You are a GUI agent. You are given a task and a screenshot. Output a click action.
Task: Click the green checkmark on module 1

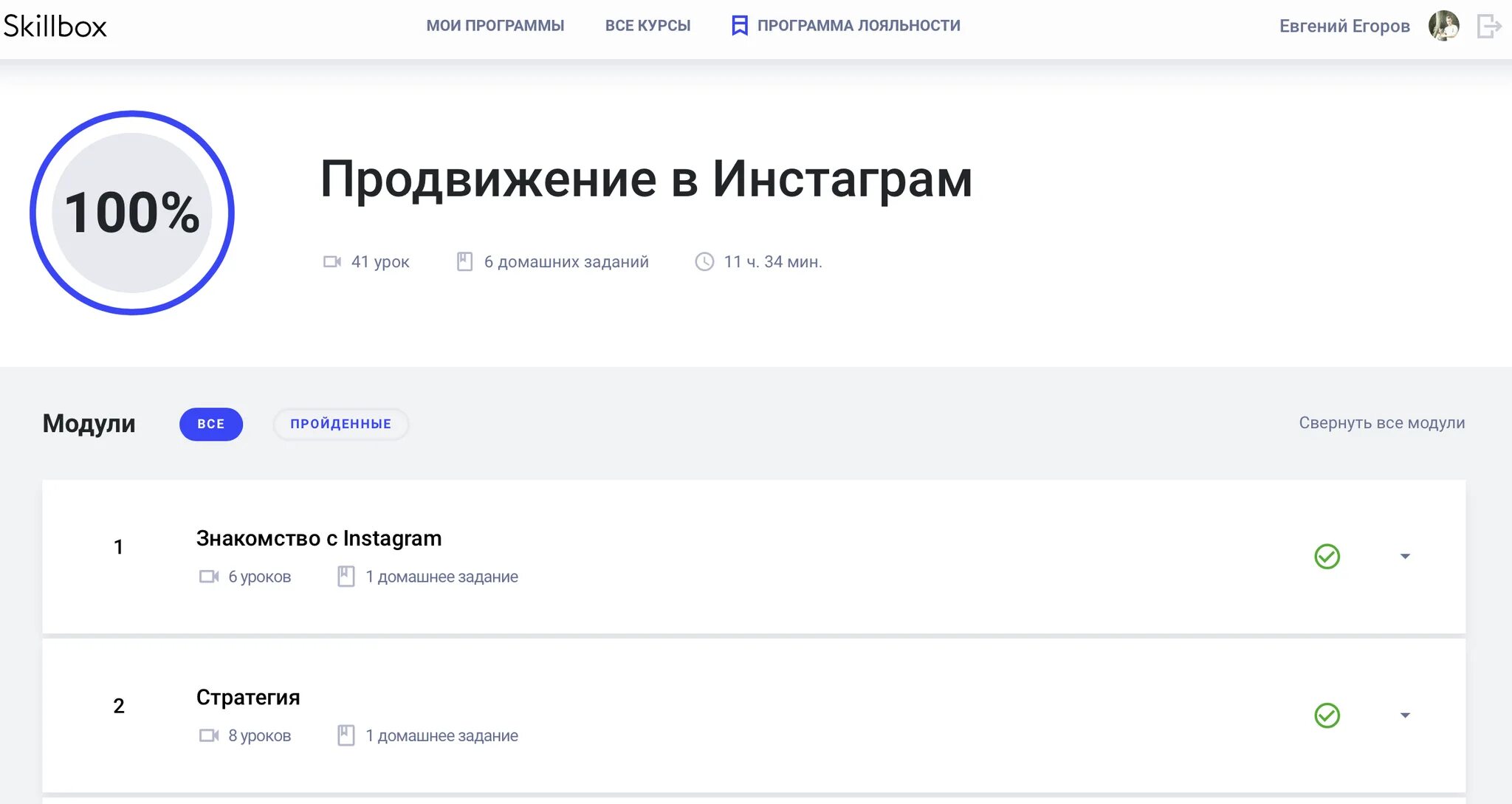click(x=1327, y=557)
